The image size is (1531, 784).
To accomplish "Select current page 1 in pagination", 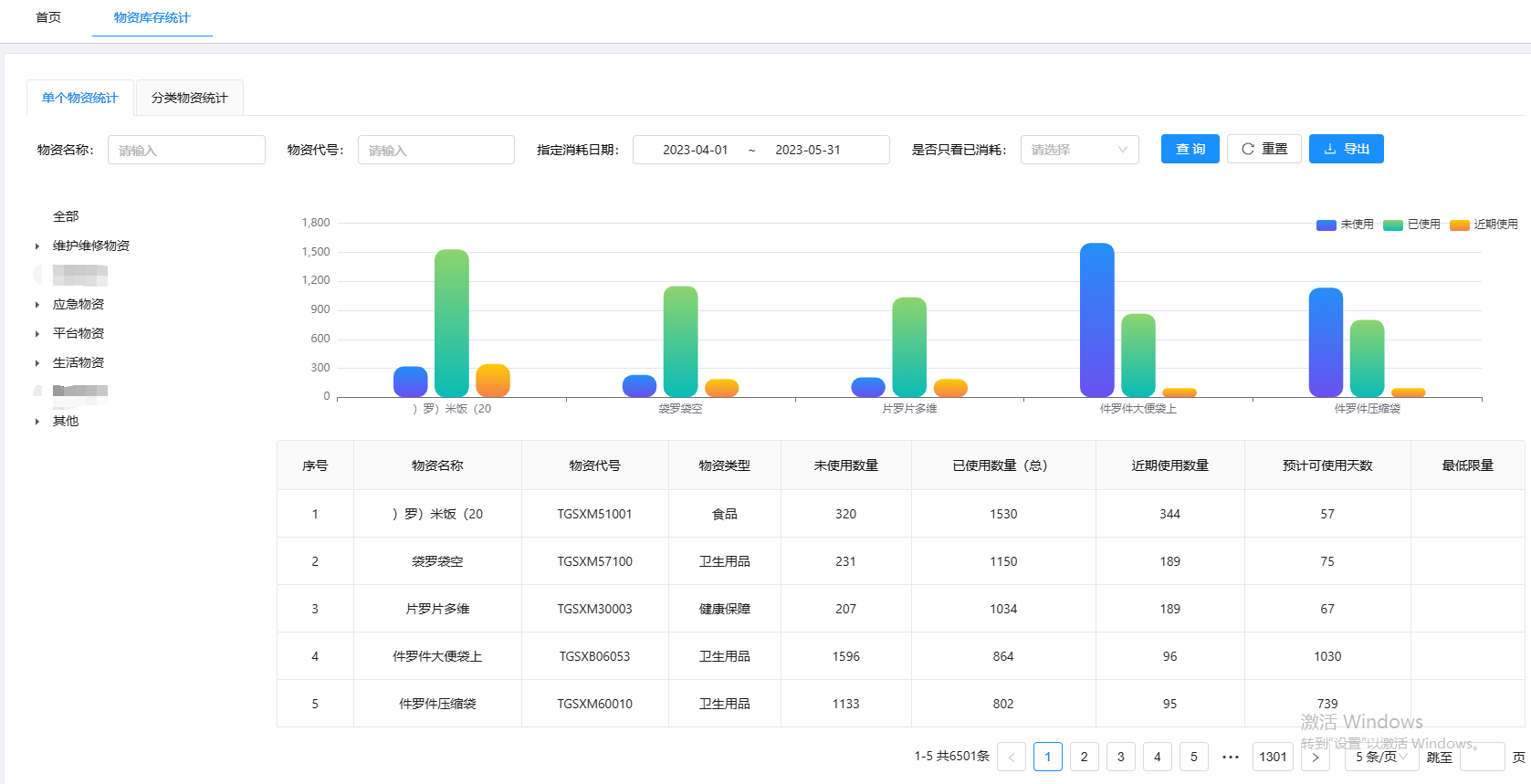I will pyautogui.click(x=1048, y=757).
